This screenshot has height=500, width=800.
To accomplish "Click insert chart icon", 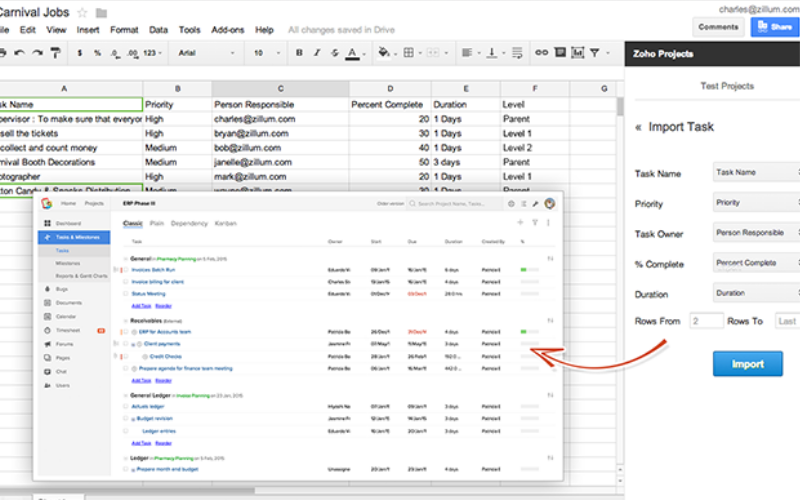I will coord(578,53).
